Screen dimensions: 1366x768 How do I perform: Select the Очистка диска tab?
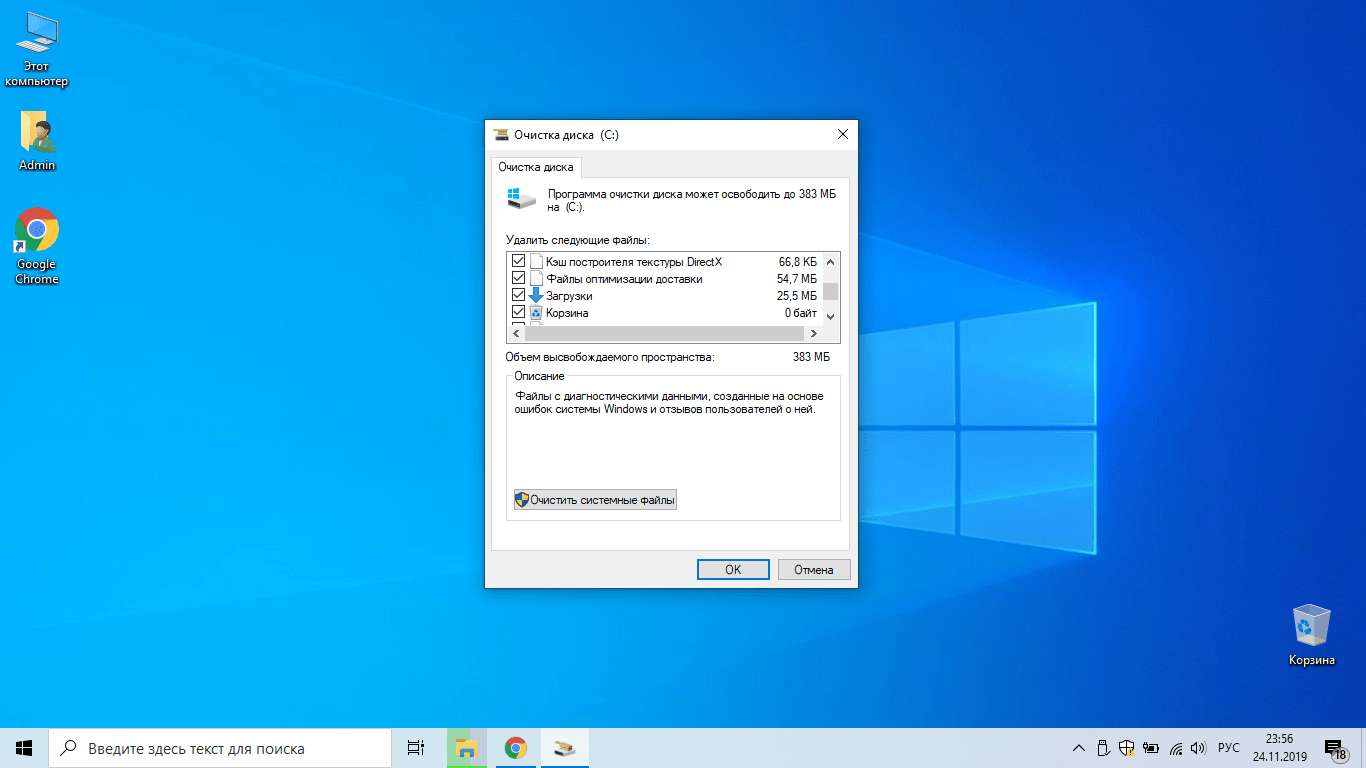(536, 168)
